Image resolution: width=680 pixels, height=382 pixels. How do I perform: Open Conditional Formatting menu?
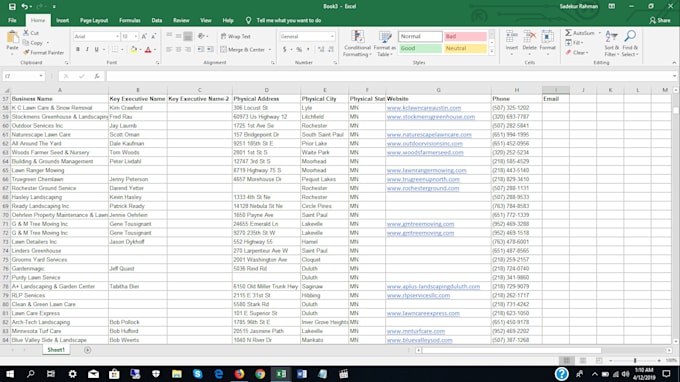pos(357,43)
